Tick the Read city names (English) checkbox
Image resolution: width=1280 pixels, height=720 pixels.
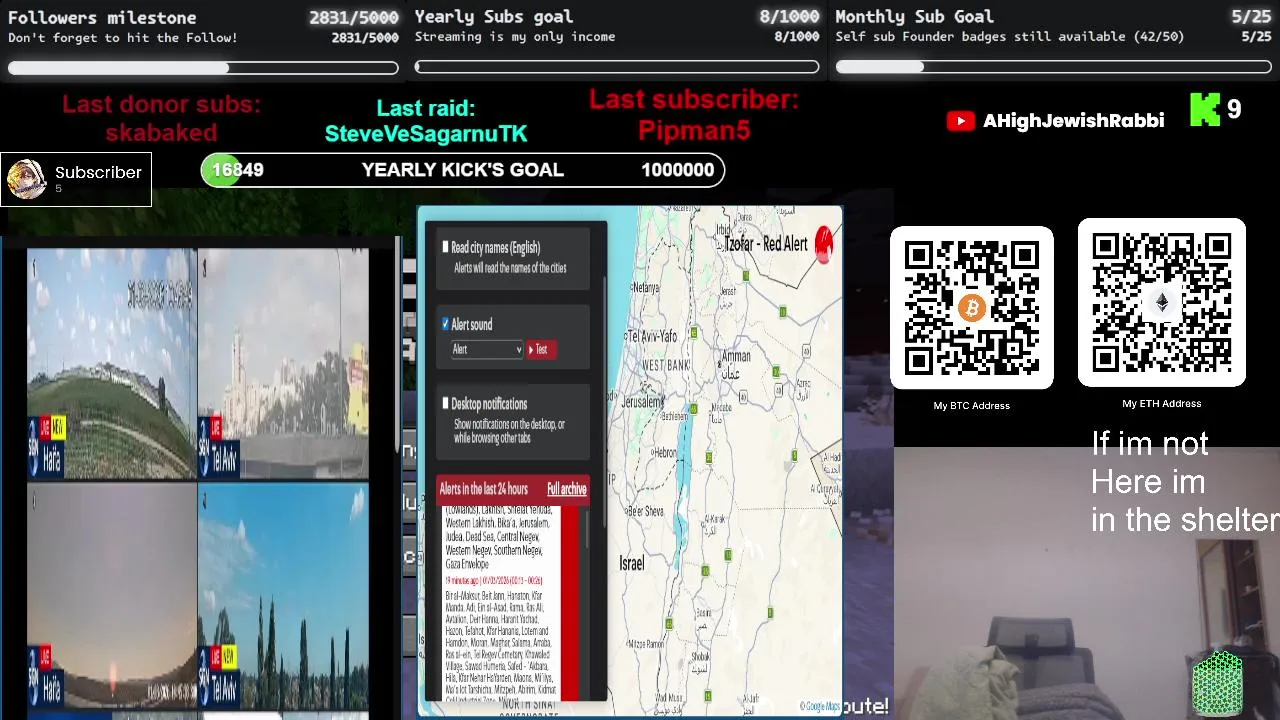[x=446, y=247]
